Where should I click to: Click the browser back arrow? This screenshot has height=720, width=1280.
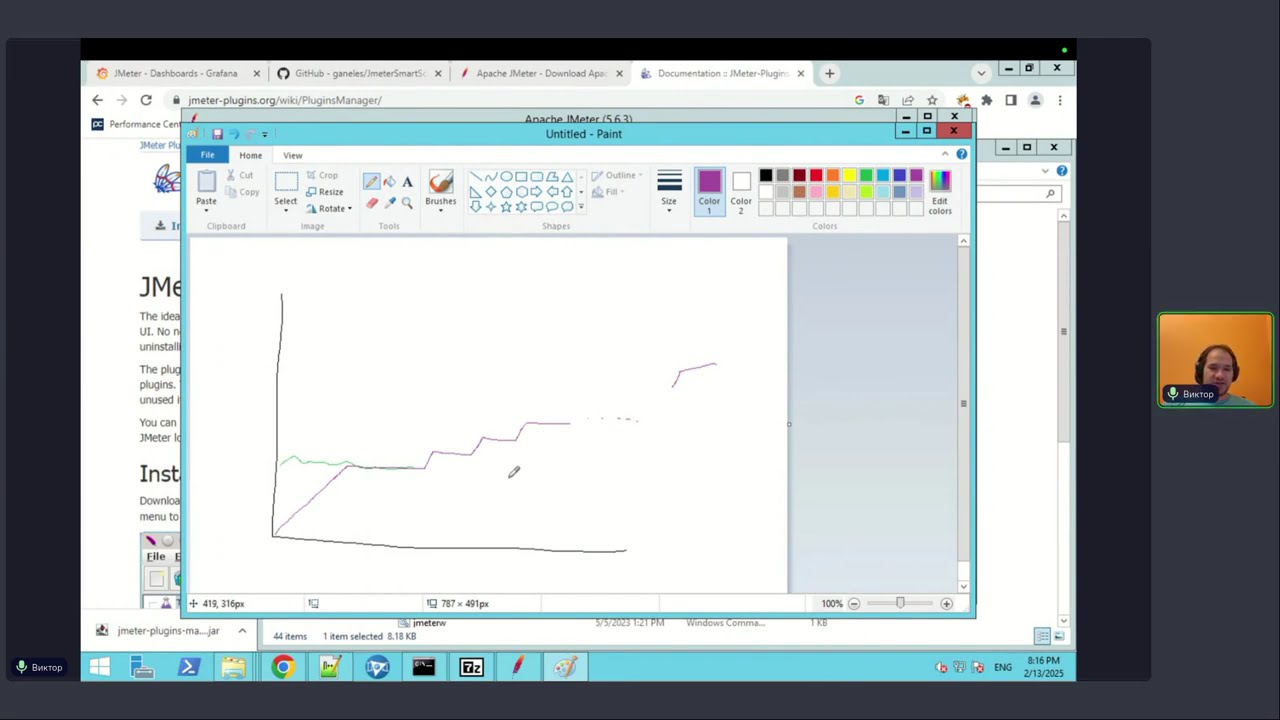(x=97, y=100)
